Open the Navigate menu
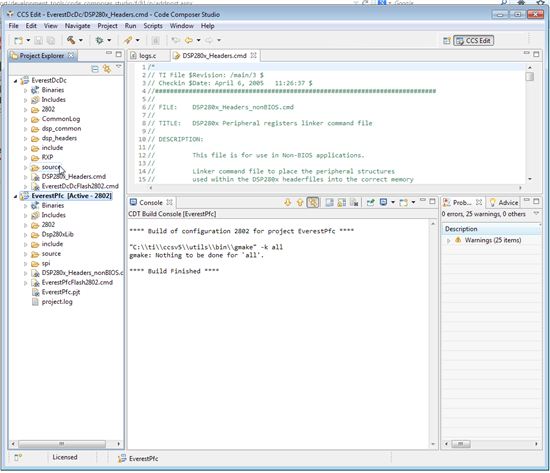 77,26
